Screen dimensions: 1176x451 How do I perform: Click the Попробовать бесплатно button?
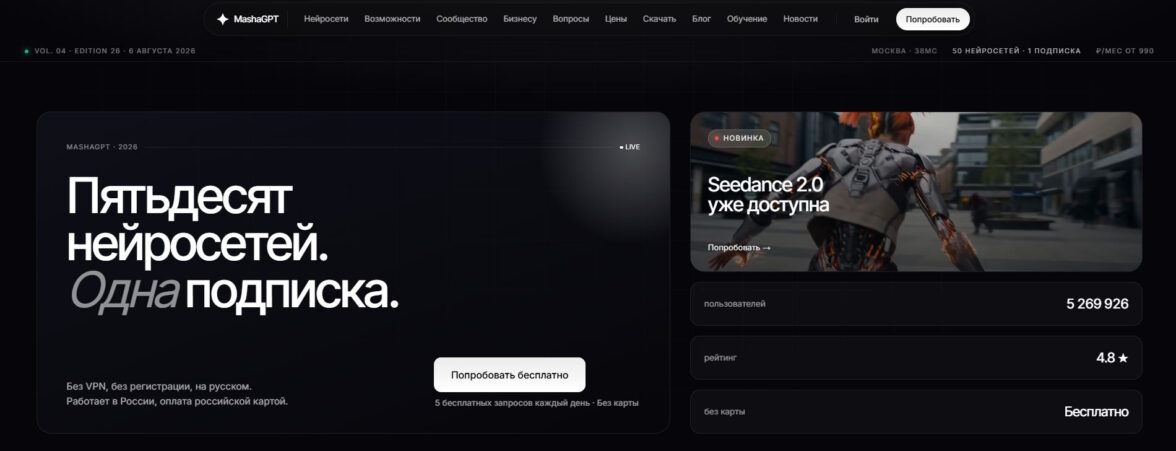tap(509, 374)
